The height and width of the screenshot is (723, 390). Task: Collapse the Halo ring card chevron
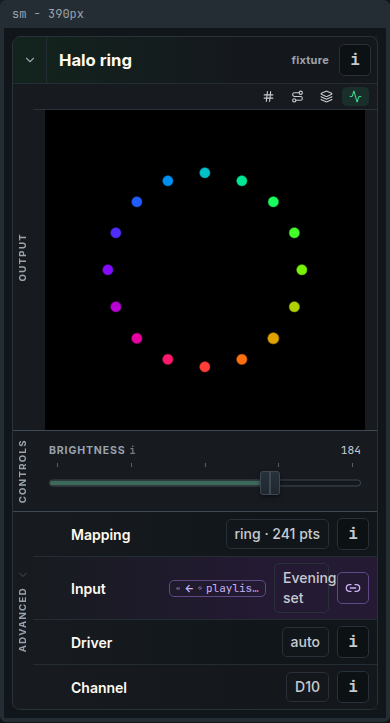(30, 60)
